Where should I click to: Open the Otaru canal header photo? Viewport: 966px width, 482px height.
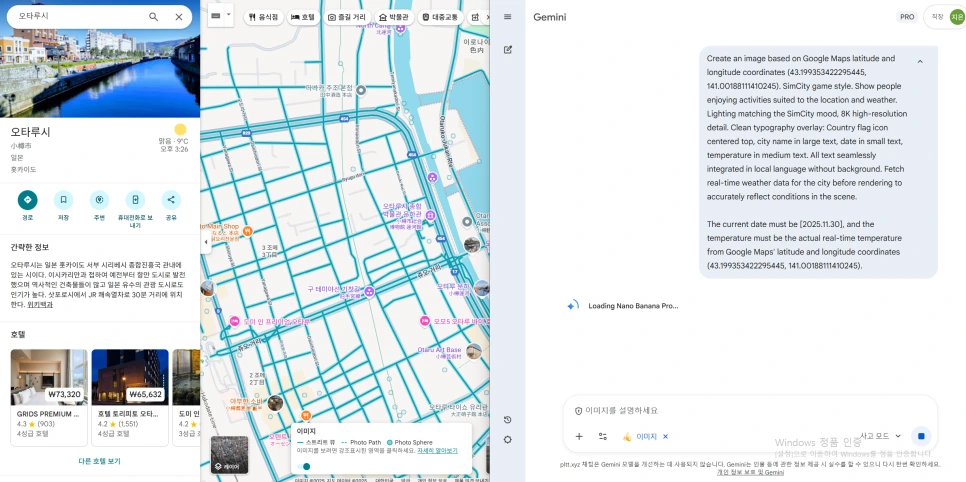click(x=100, y=73)
